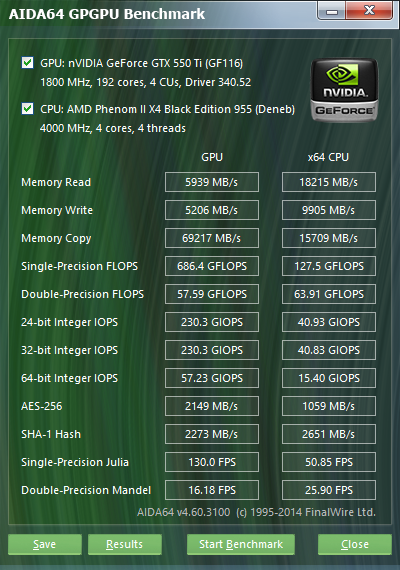
Task: Click the GPU Memory Copy value 69217 MB/s
Action: 212,238
